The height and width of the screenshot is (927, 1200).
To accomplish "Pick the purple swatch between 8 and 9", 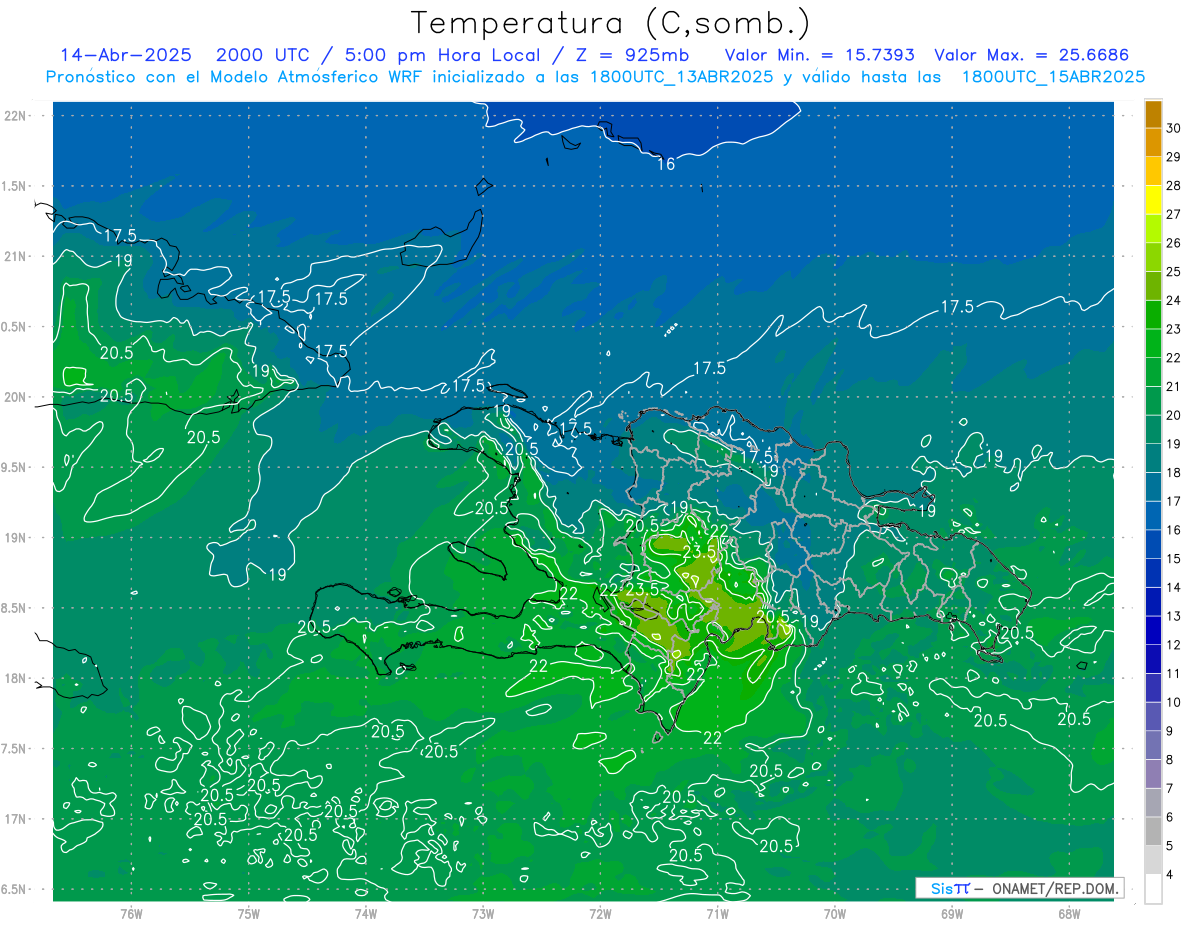I will (1154, 745).
